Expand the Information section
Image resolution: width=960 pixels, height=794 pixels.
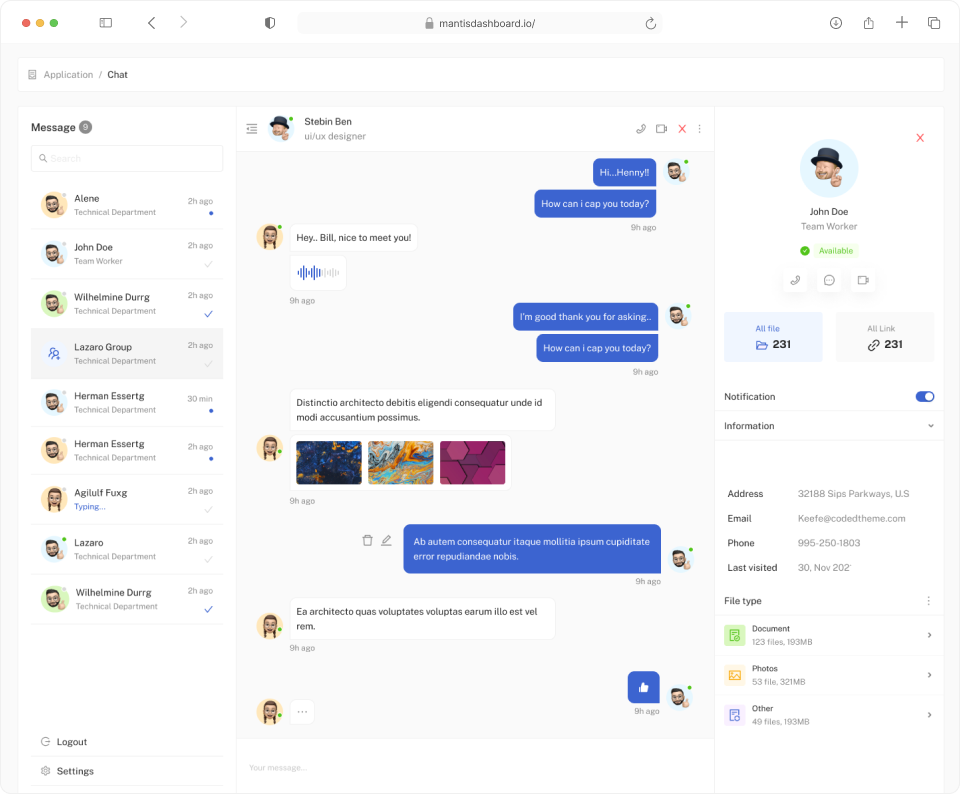point(930,426)
